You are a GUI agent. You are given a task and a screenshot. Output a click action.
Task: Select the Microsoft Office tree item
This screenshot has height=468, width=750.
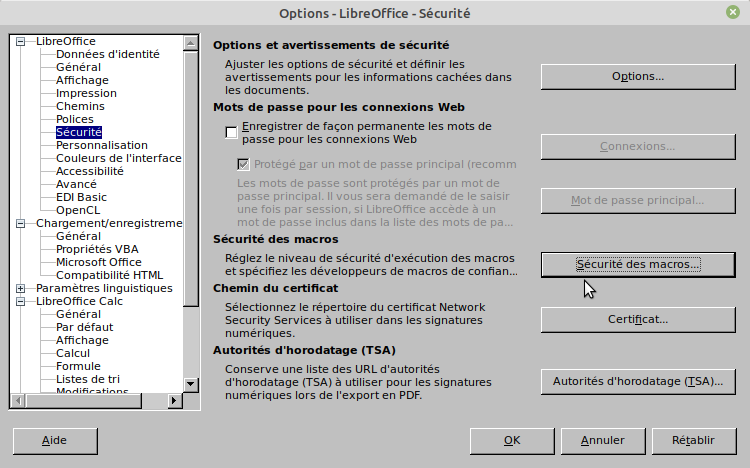99,262
